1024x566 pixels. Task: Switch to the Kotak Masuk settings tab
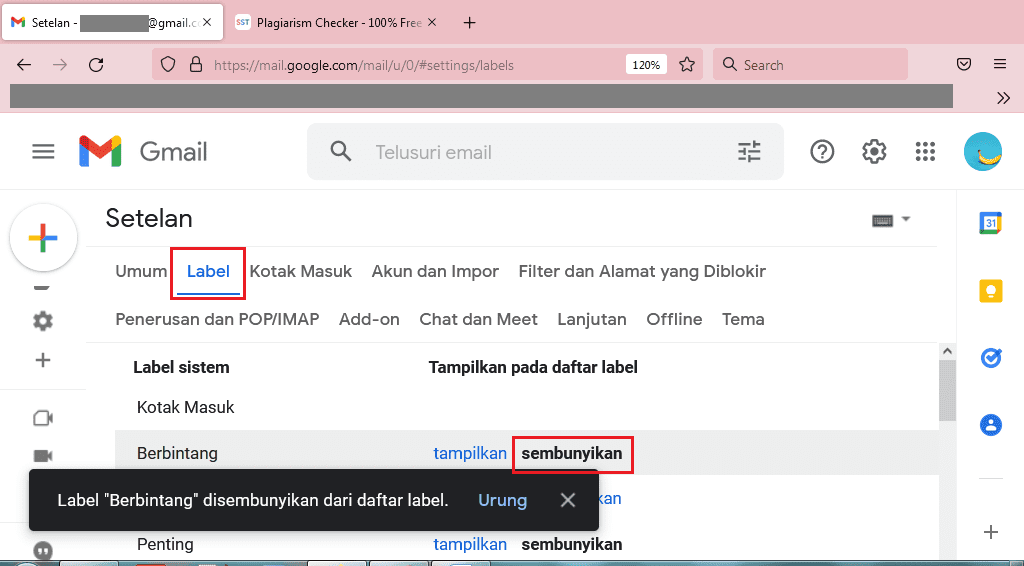pos(300,271)
